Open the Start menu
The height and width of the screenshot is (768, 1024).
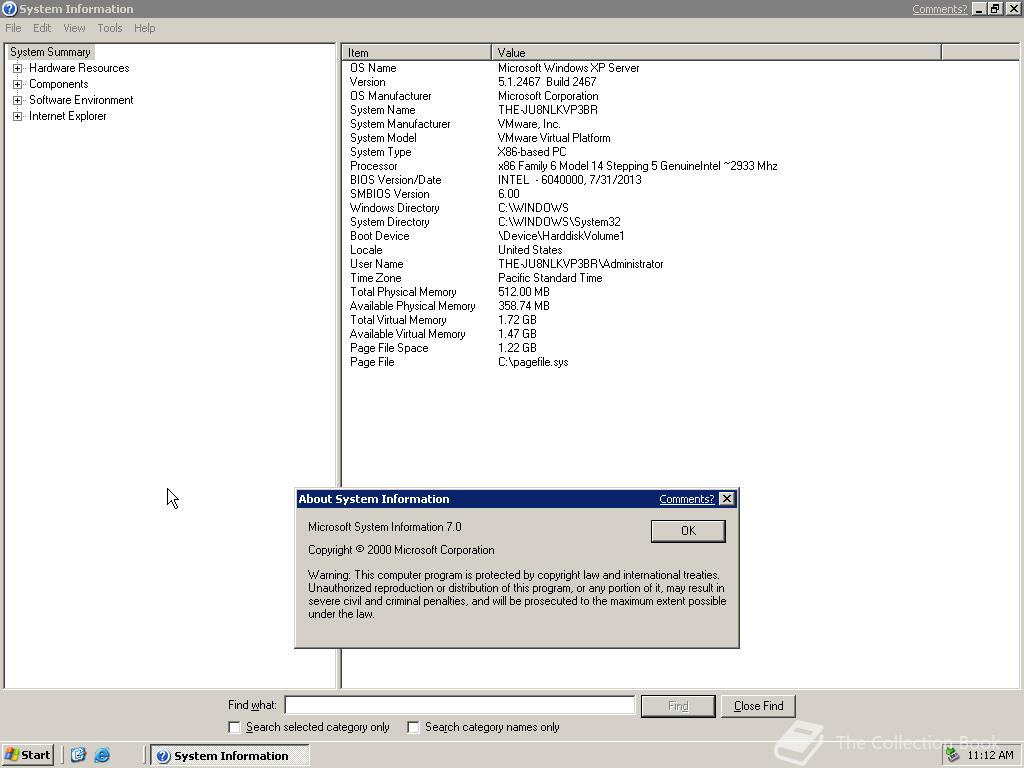click(27, 755)
